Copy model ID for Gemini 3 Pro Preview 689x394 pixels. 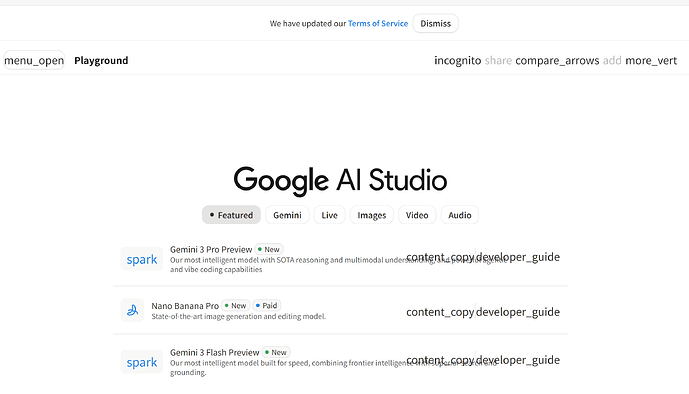click(x=440, y=257)
